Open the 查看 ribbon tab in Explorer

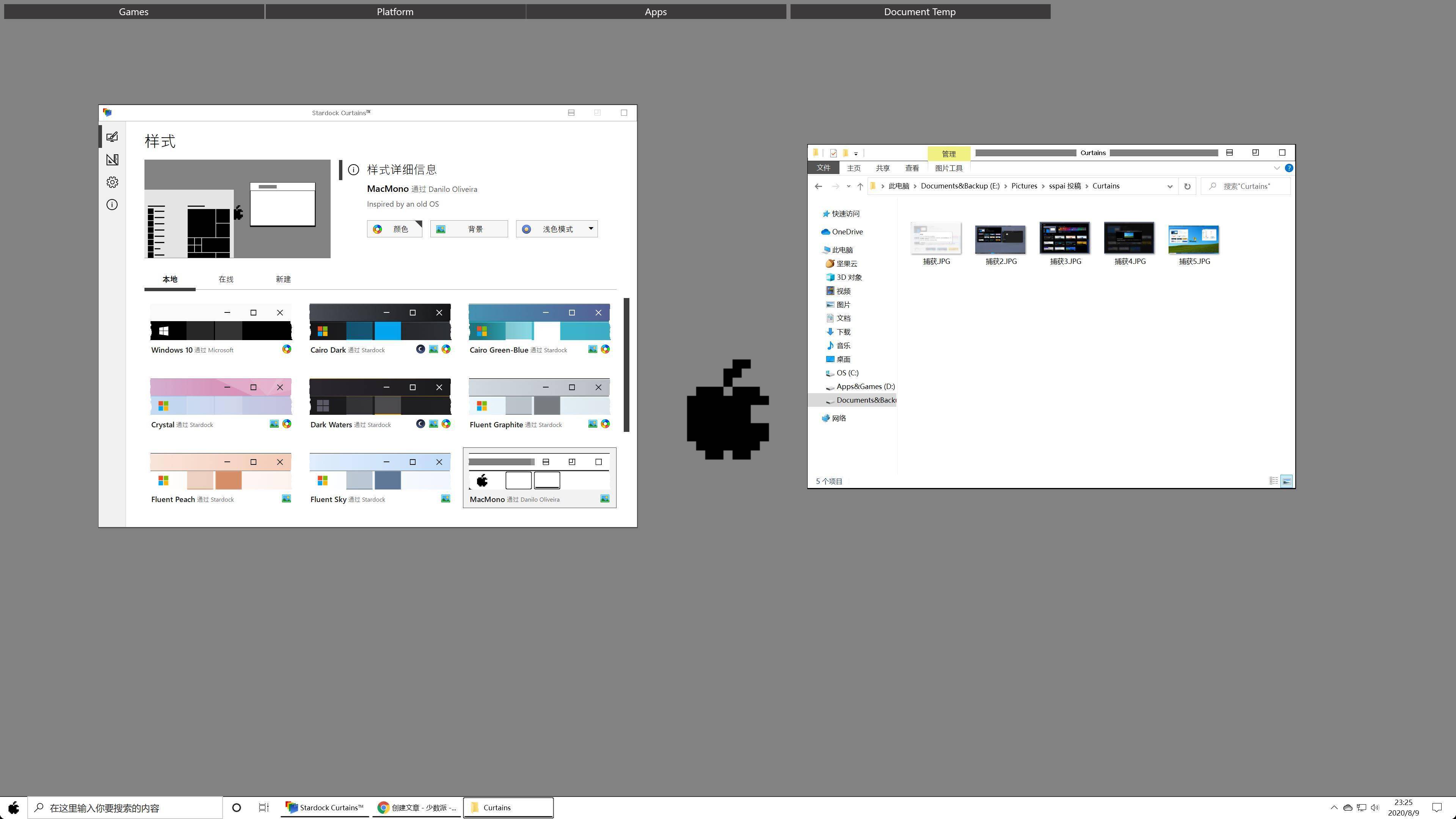[912, 168]
